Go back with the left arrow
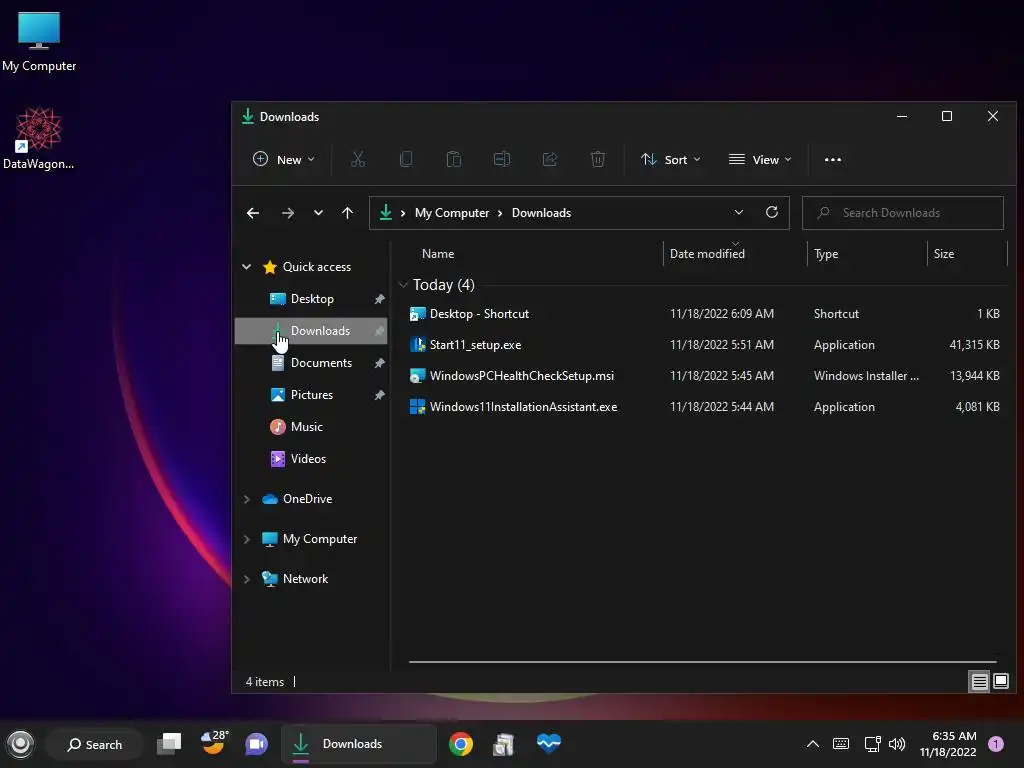Screen dimensions: 1024x768 coord(253,213)
